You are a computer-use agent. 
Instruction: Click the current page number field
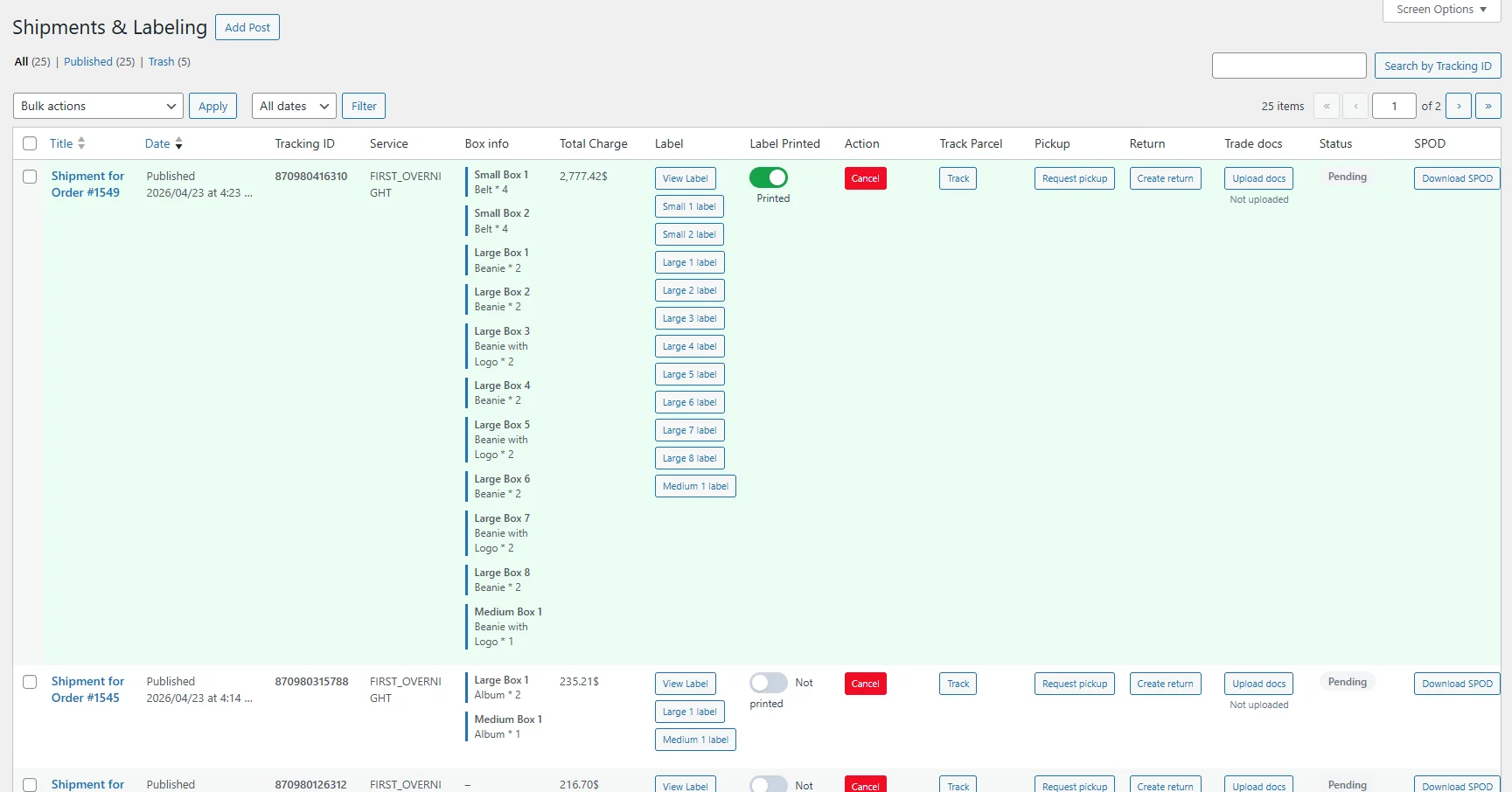click(1394, 106)
